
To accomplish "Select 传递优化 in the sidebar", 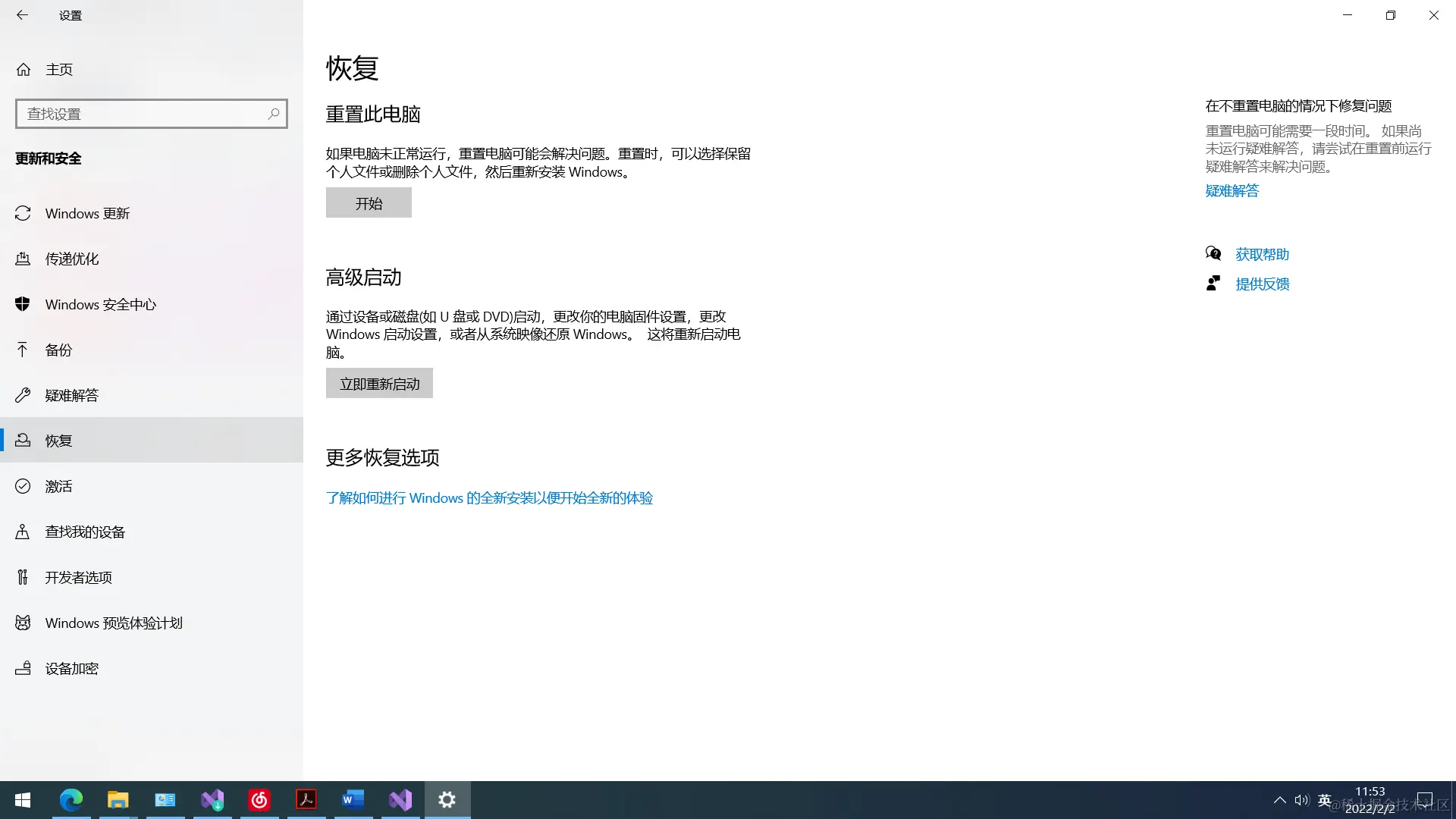I will pyautogui.click(x=72, y=259).
